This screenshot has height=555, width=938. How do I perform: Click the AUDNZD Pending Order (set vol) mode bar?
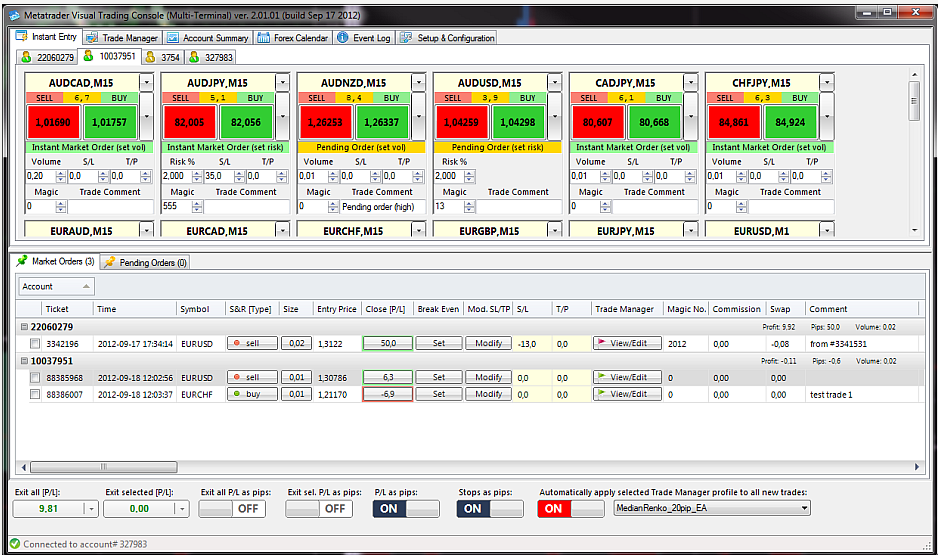(361, 147)
